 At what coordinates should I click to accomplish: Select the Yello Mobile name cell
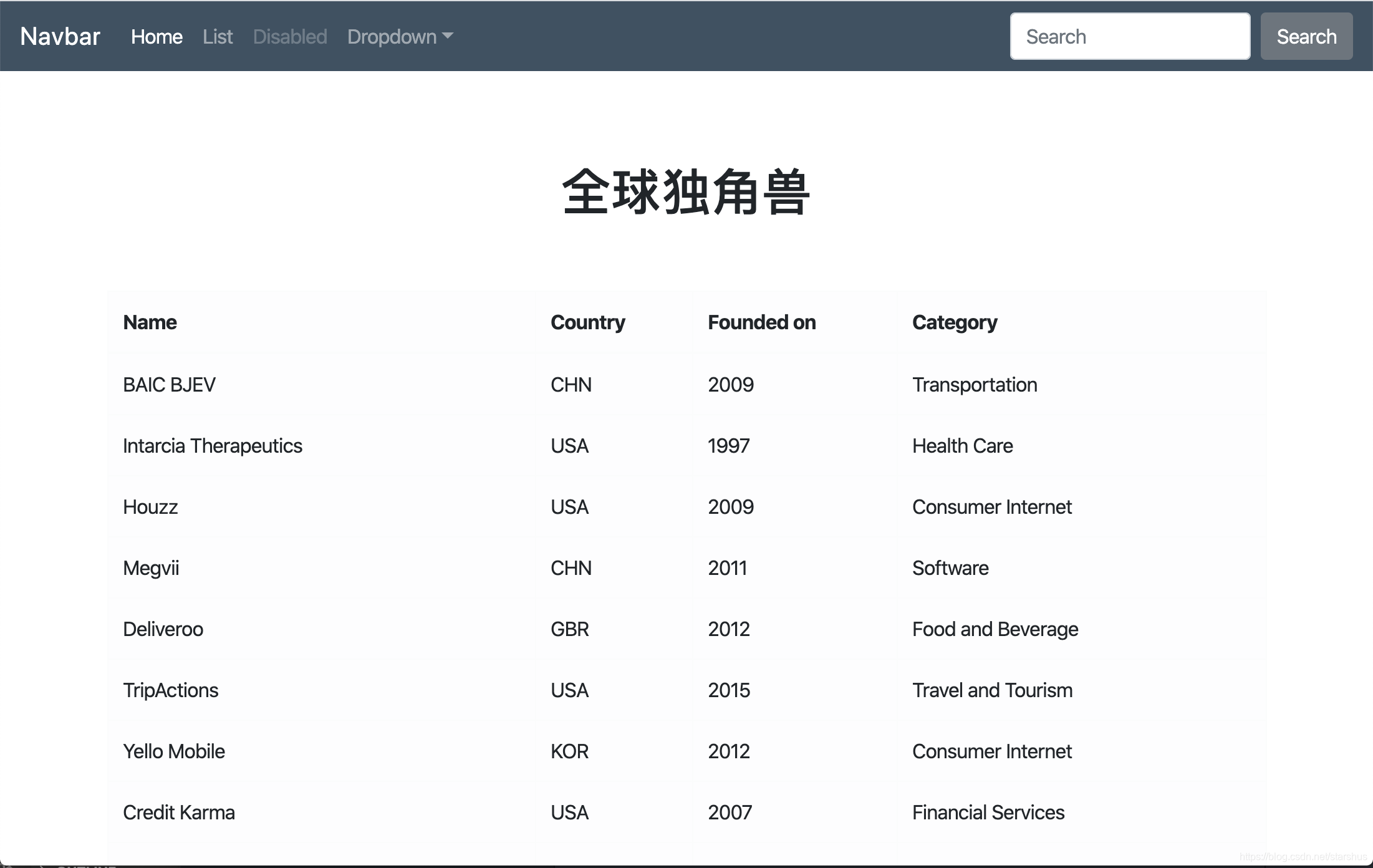pyautogui.click(x=174, y=751)
